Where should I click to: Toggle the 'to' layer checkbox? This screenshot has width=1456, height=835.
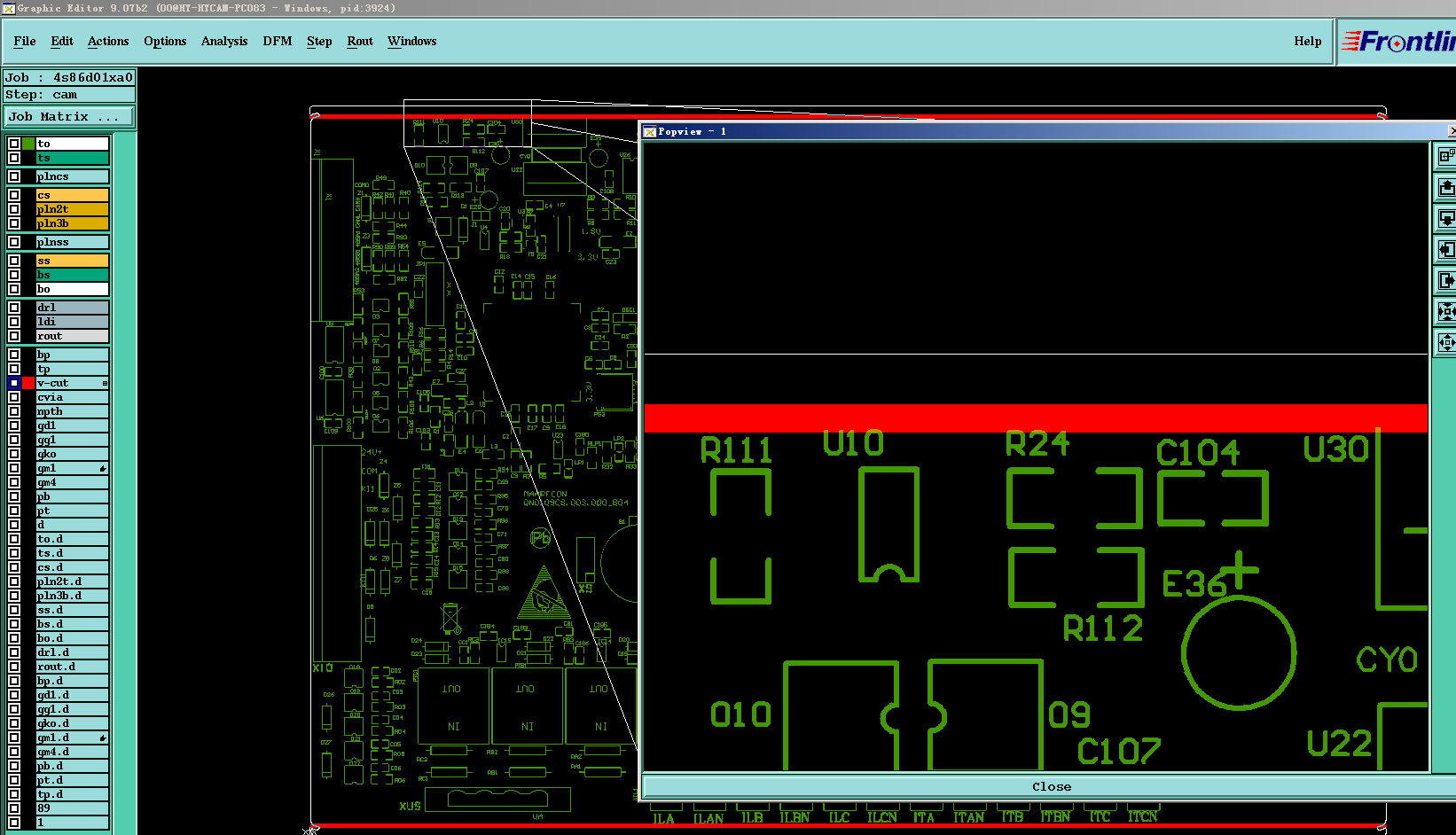pos(14,144)
